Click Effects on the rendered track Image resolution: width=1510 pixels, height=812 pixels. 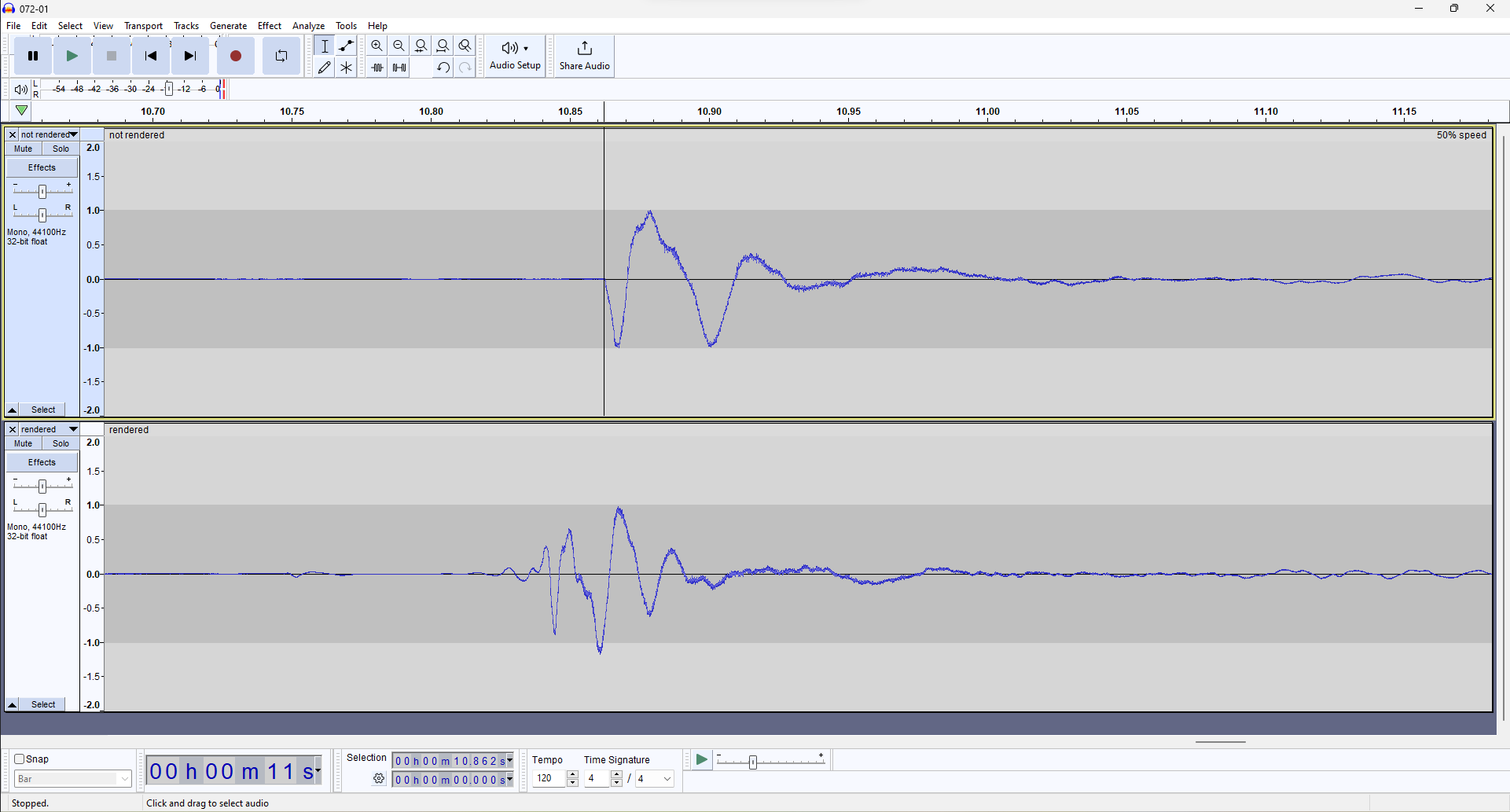pyautogui.click(x=41, y=462)
